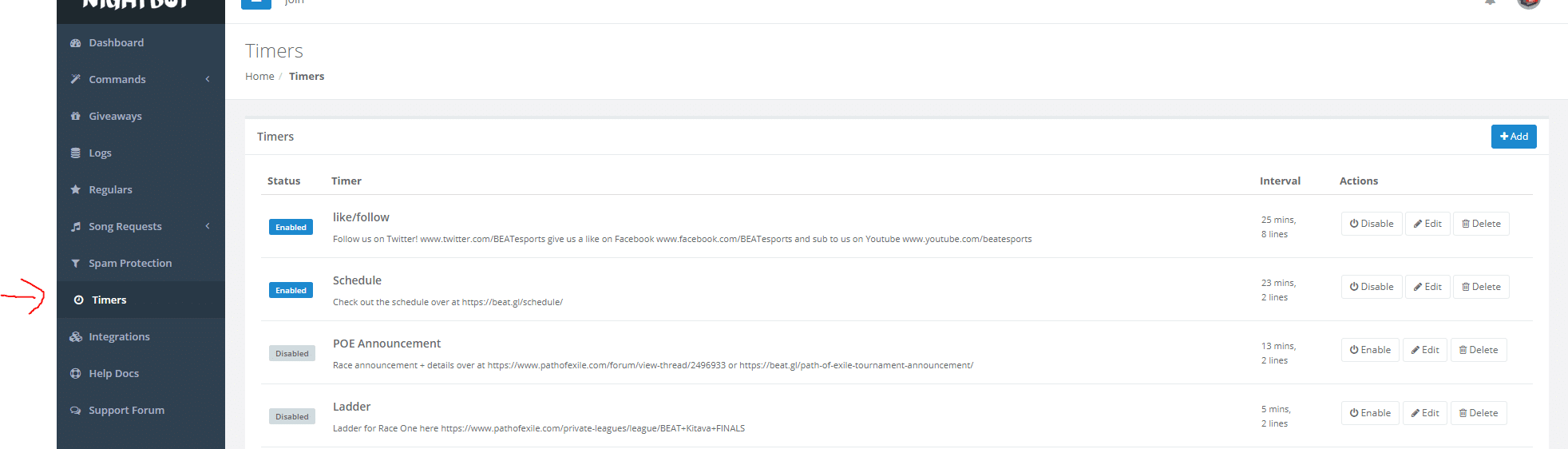Viewport: 1568px width, 449px height.
Task: Delete the POE Announcement timer
Action: [1479, 350]
